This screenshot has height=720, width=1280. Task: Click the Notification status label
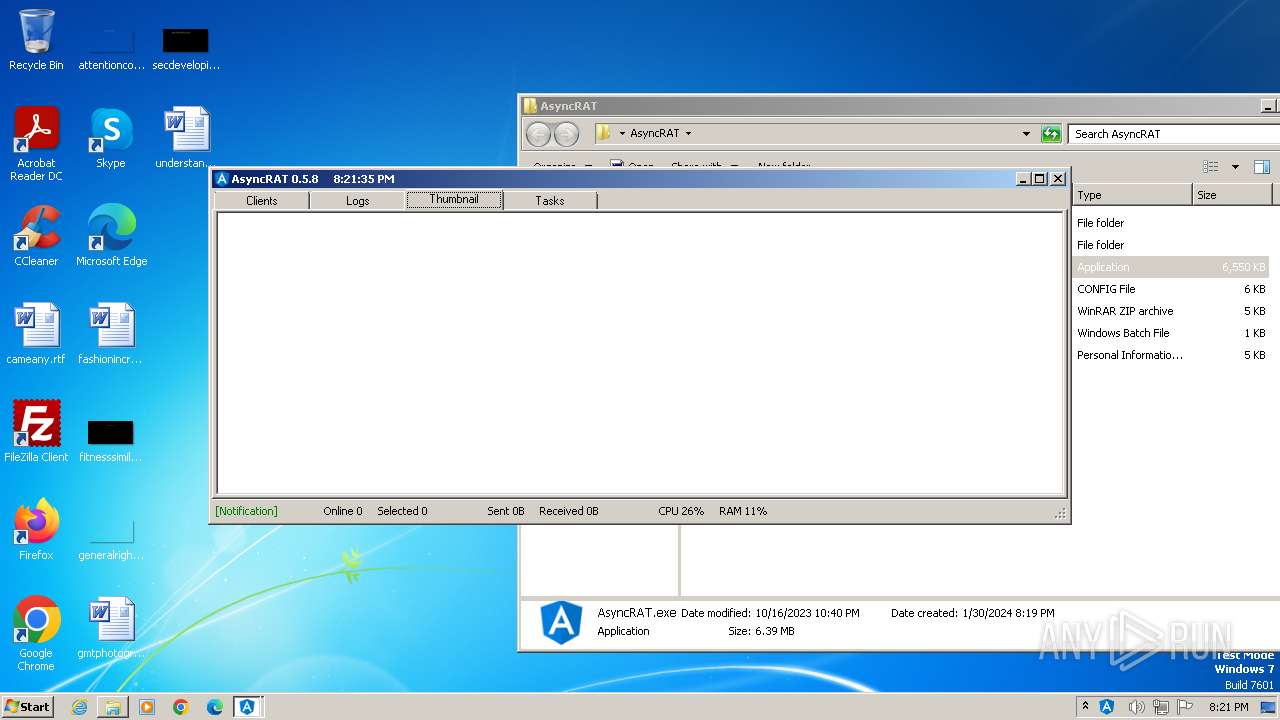[x=246, y=511]
